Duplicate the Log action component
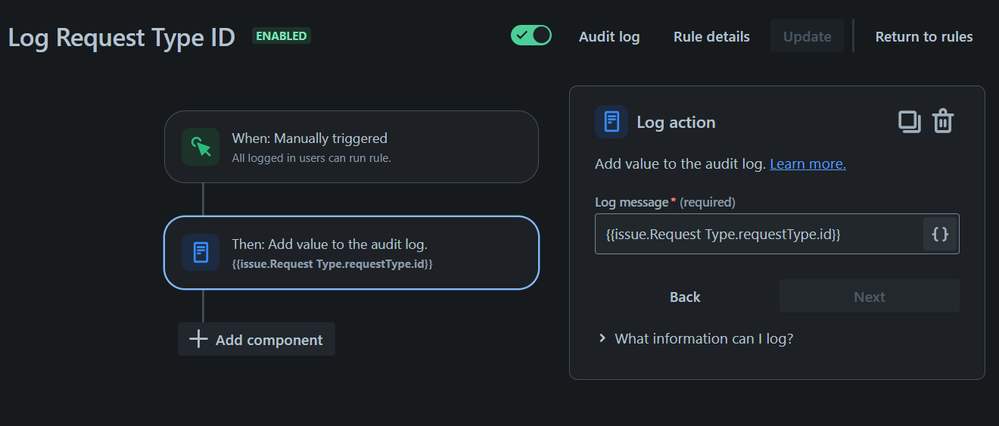 [909, 122]
